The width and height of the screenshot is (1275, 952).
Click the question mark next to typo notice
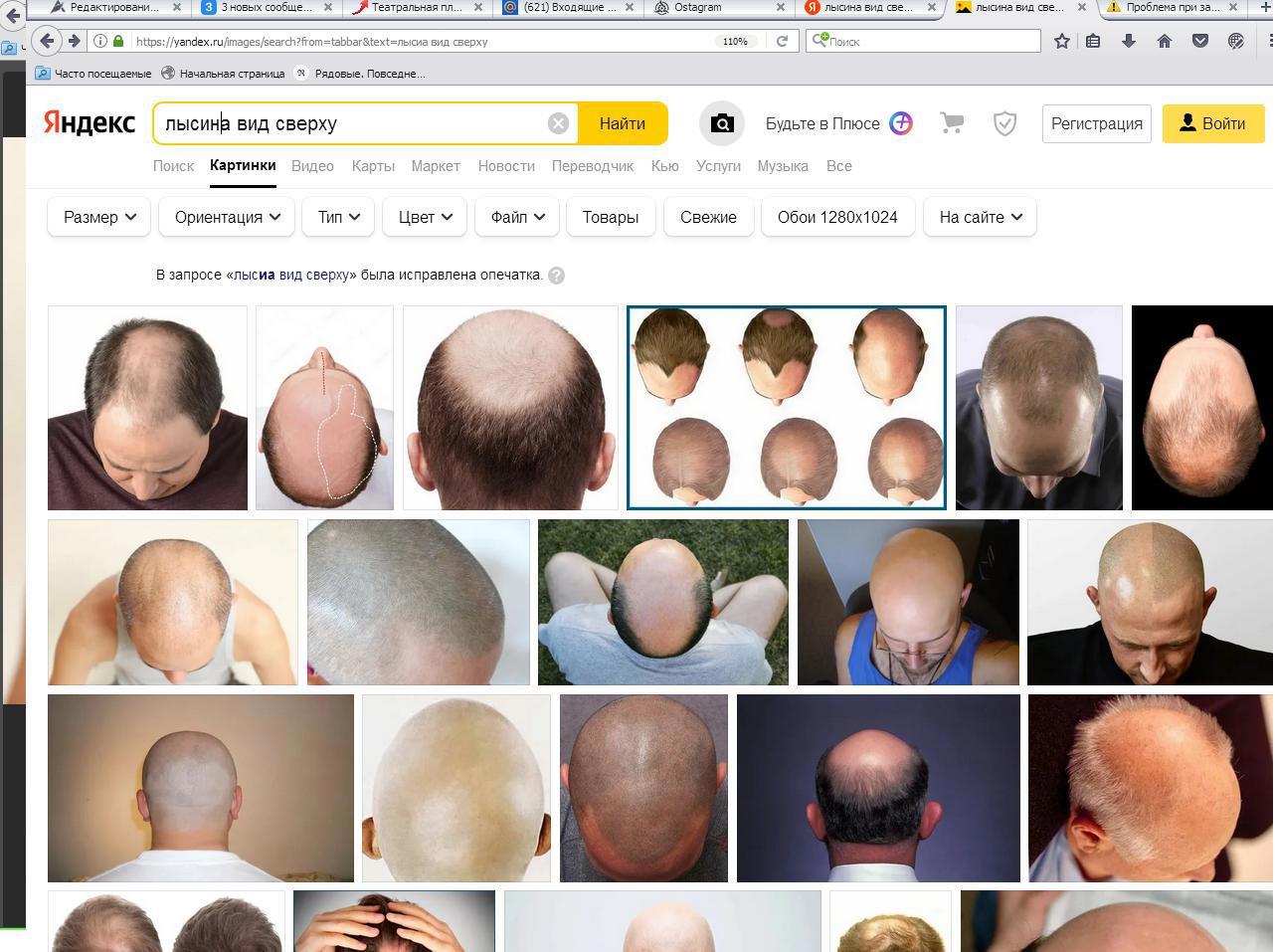click(557, 276)
